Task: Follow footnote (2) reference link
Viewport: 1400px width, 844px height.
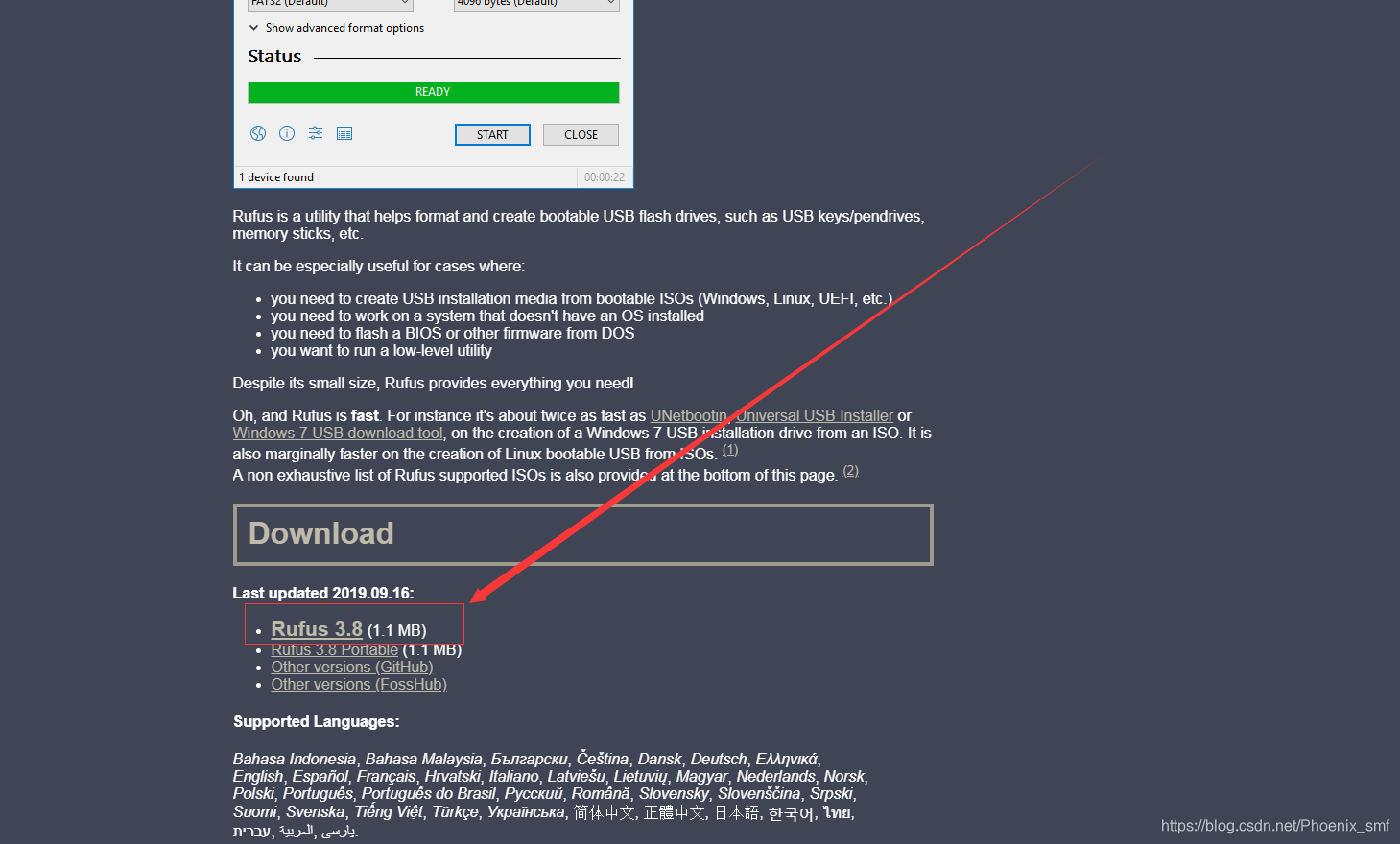Action: pos(850,471)
